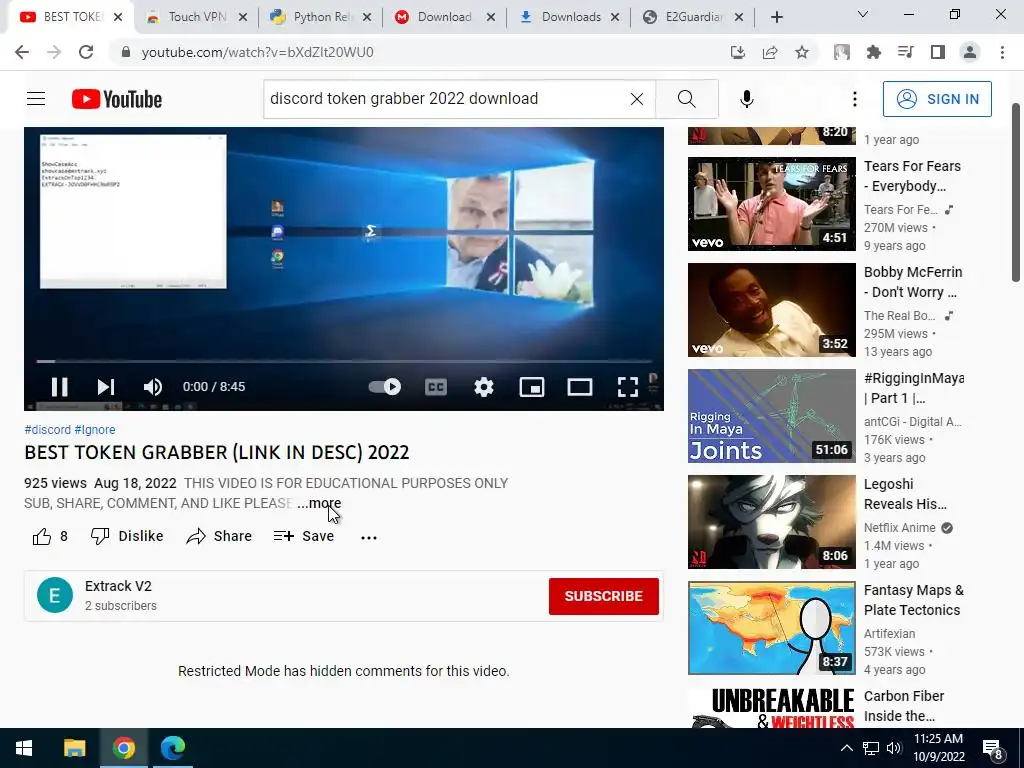Open Carbon Fiber Inside the video title

click(904, 706)
